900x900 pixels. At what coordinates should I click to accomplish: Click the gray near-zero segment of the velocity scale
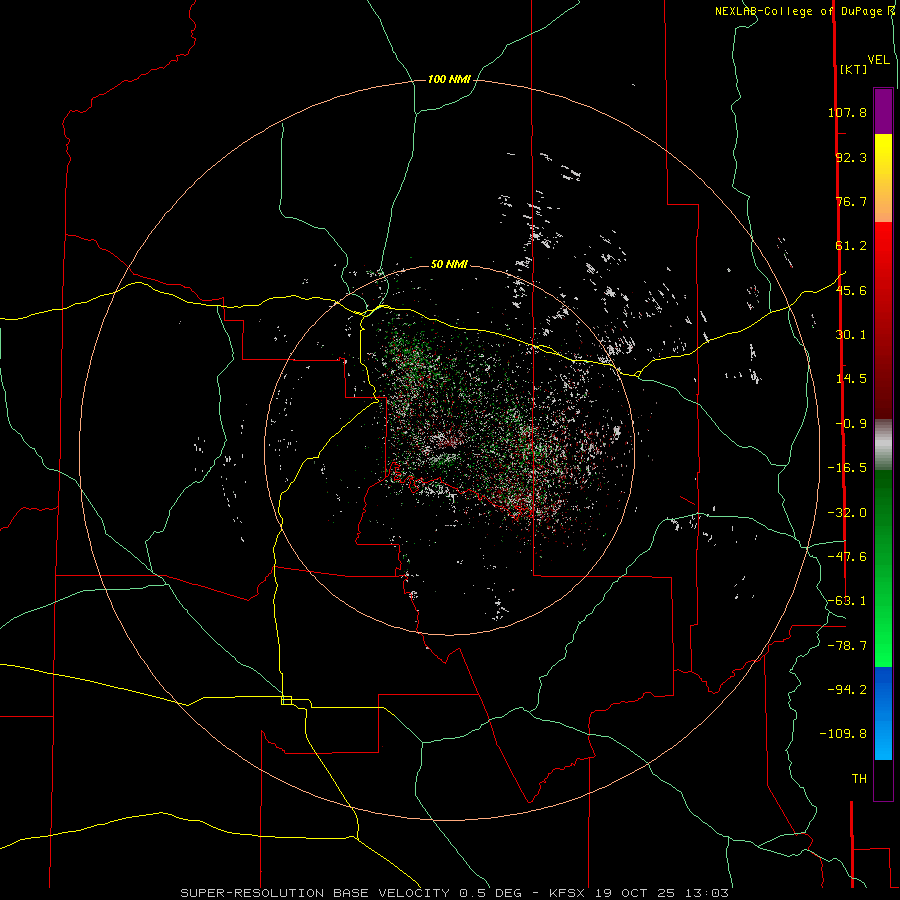coord(883,445)
